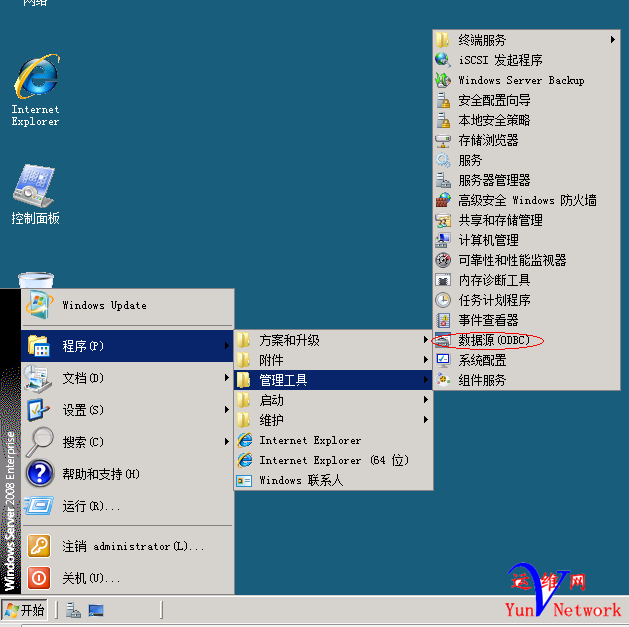Expand the 维护 submenu arrow
Screen dimensions: 629x627
pyautogui.click(x=425, y=420)
